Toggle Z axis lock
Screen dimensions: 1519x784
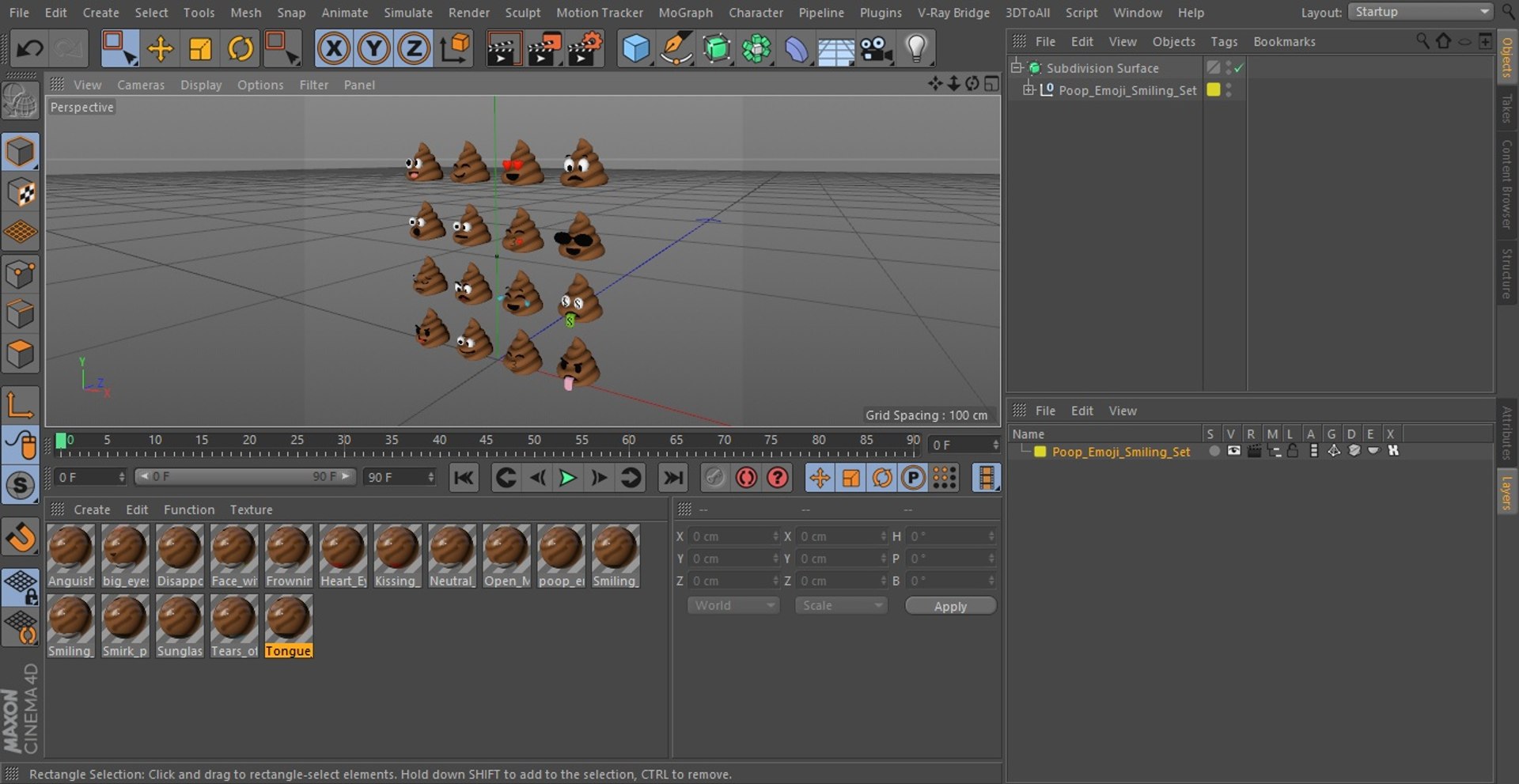(x=414, y=49)
